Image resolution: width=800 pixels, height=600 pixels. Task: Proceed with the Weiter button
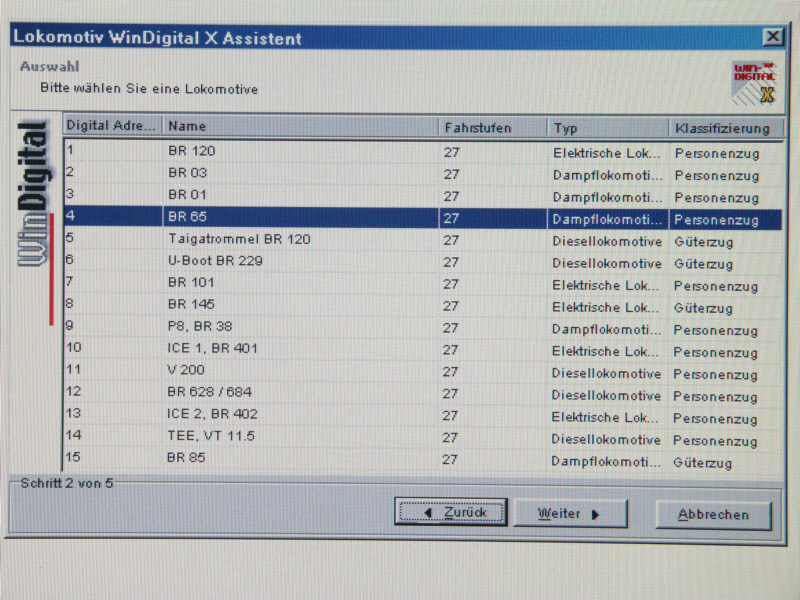click(570, 513)
